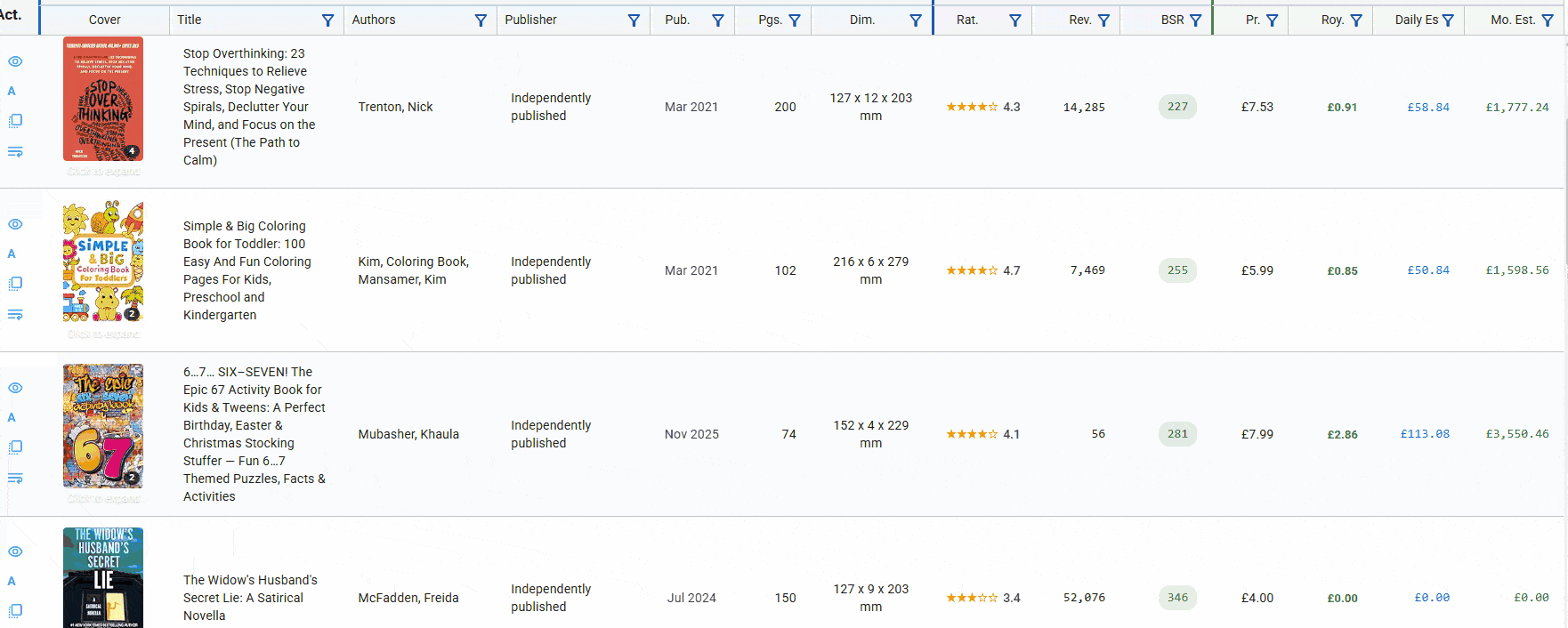
Task: Click the price £7.53
Action: pos(1257,107)
